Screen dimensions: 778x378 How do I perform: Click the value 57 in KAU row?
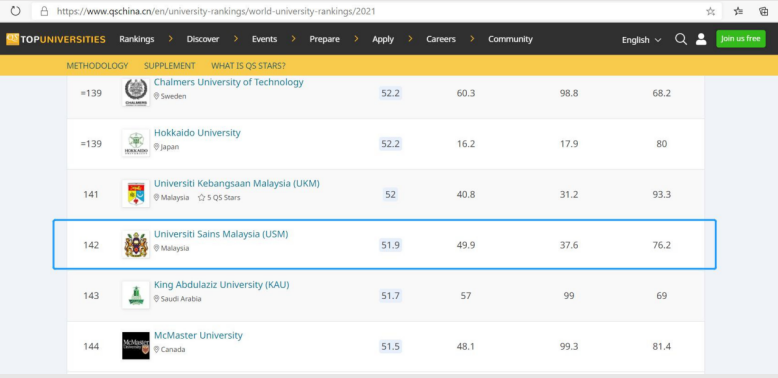[x=465, y=296]
